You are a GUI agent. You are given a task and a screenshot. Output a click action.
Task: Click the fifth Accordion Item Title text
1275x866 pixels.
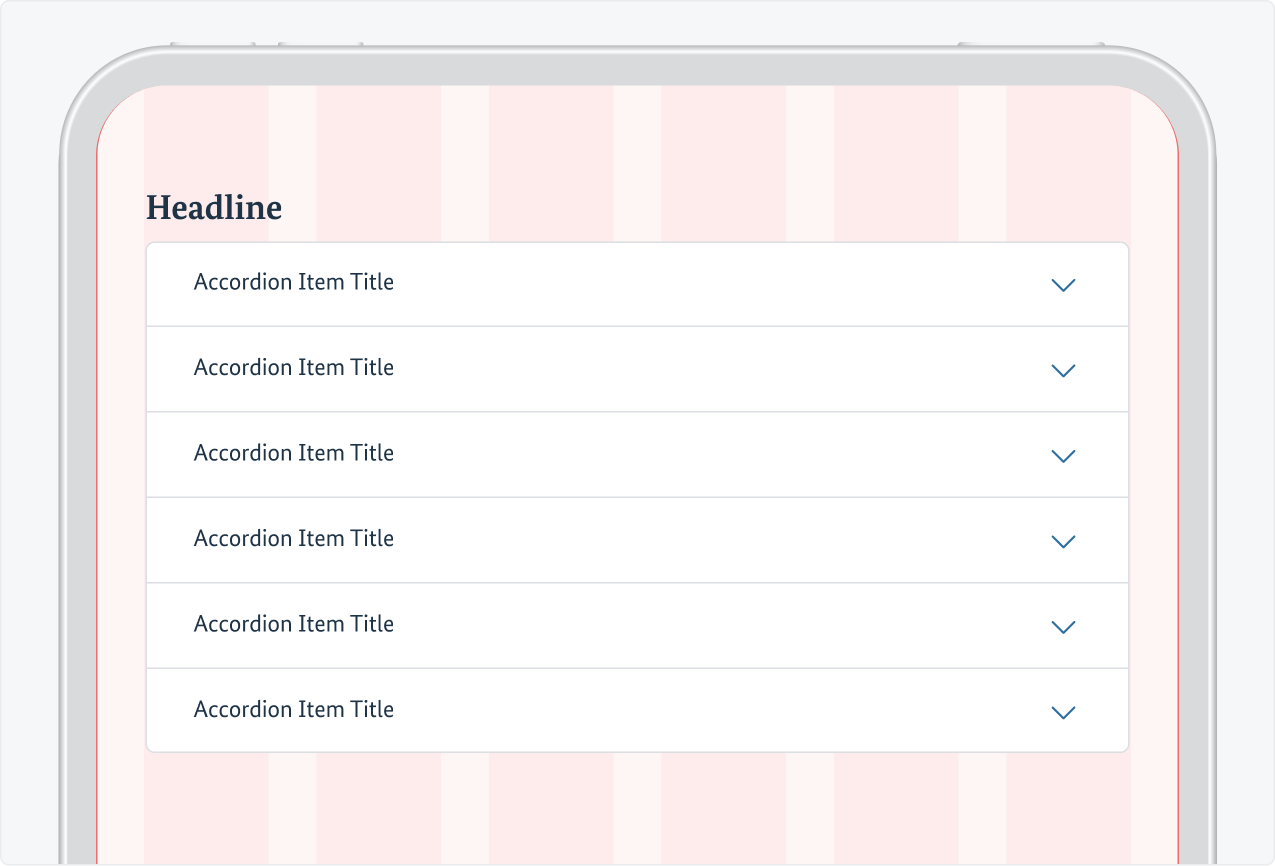[294, 624]
